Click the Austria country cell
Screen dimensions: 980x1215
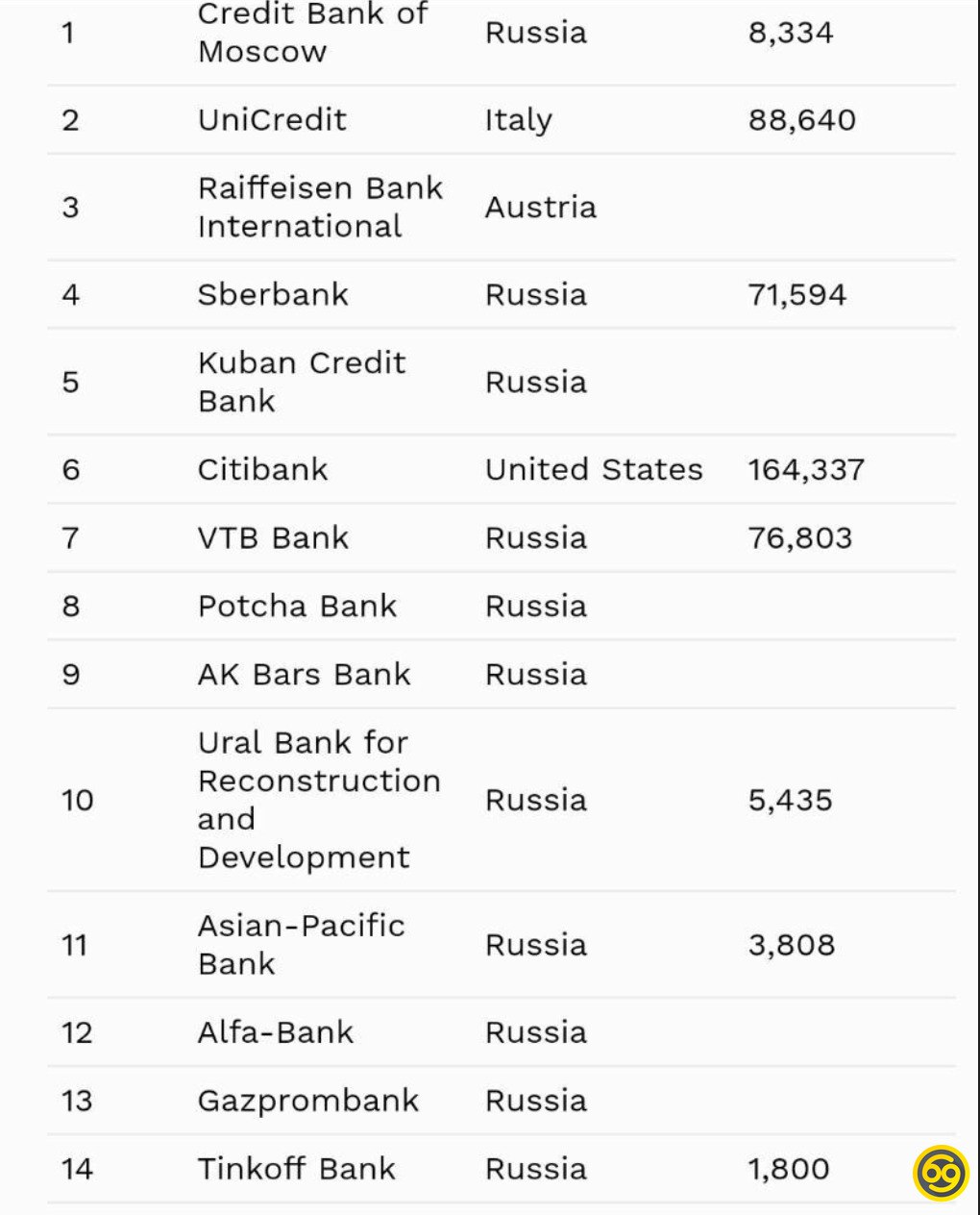click(540, 207)
